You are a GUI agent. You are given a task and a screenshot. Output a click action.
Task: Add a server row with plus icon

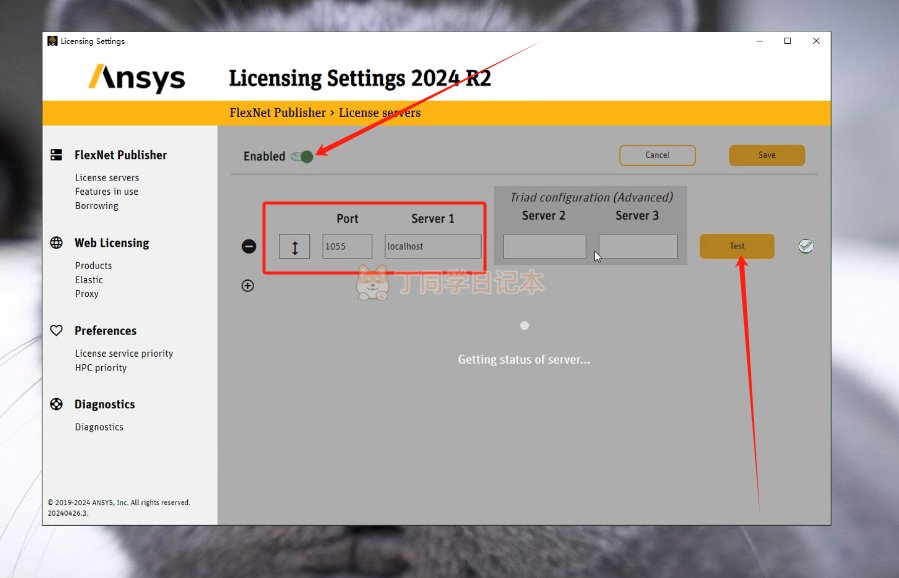(x=248, y=286)
